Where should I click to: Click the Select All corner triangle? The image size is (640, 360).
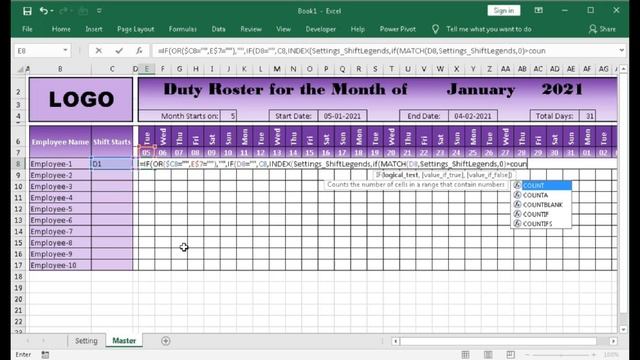click(x=20, y=69)
